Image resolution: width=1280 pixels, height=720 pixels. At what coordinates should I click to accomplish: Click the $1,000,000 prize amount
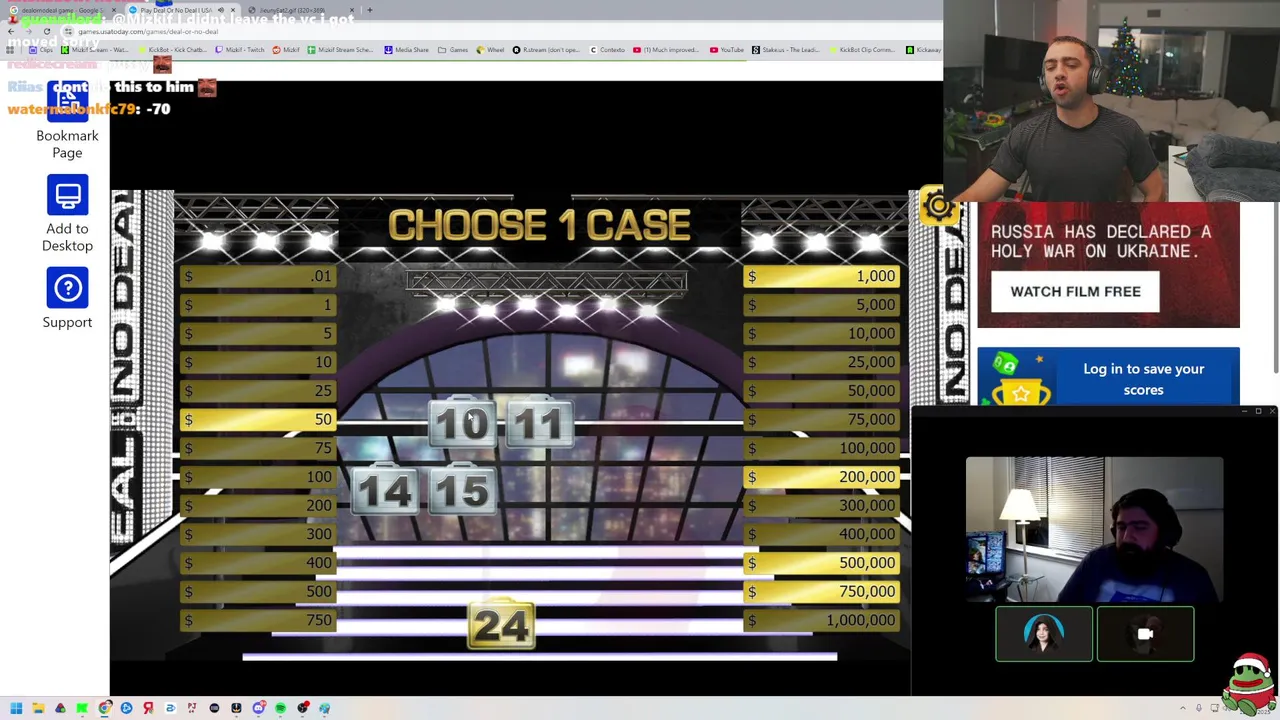822,621
